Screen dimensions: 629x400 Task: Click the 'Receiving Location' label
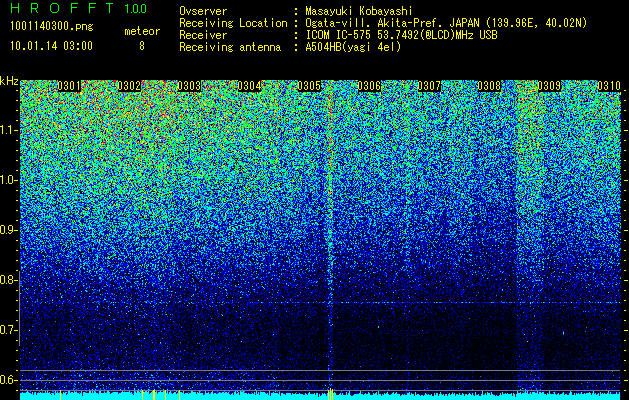point(233,23)
